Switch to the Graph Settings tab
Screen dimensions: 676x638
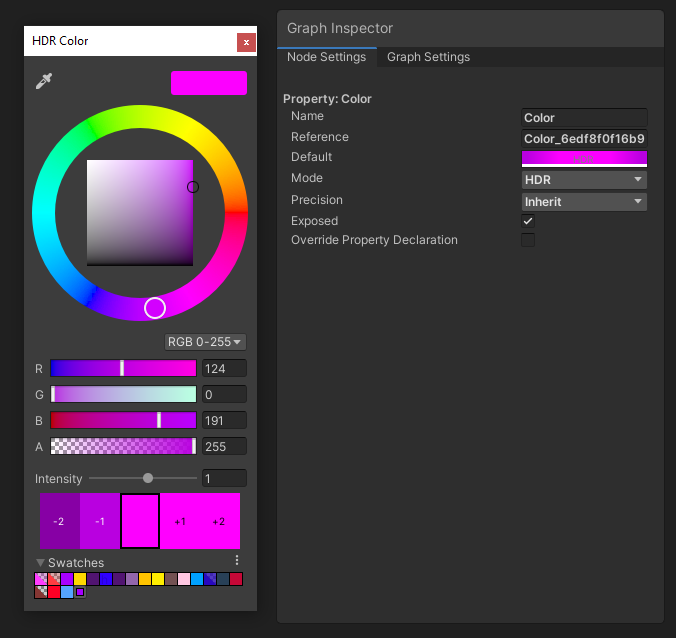click(428, 57)
